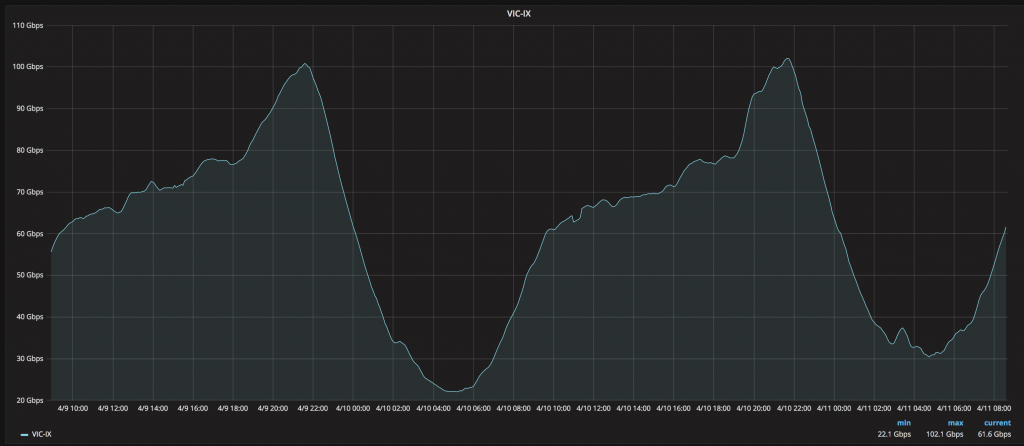Screen dimensions: 1024x446
Task: Click the 61.6 Gbps current value
Action: pyautogui.click(x=992, y=435)
